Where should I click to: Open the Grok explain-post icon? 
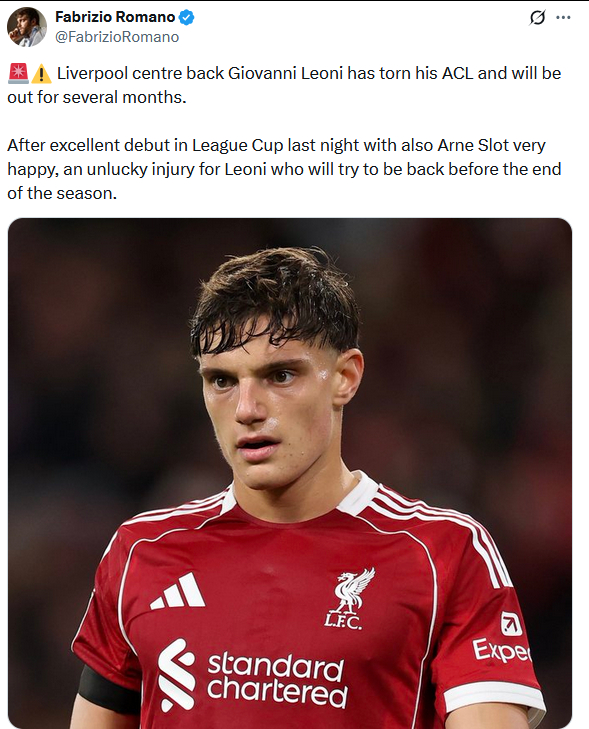pos(537,18)
